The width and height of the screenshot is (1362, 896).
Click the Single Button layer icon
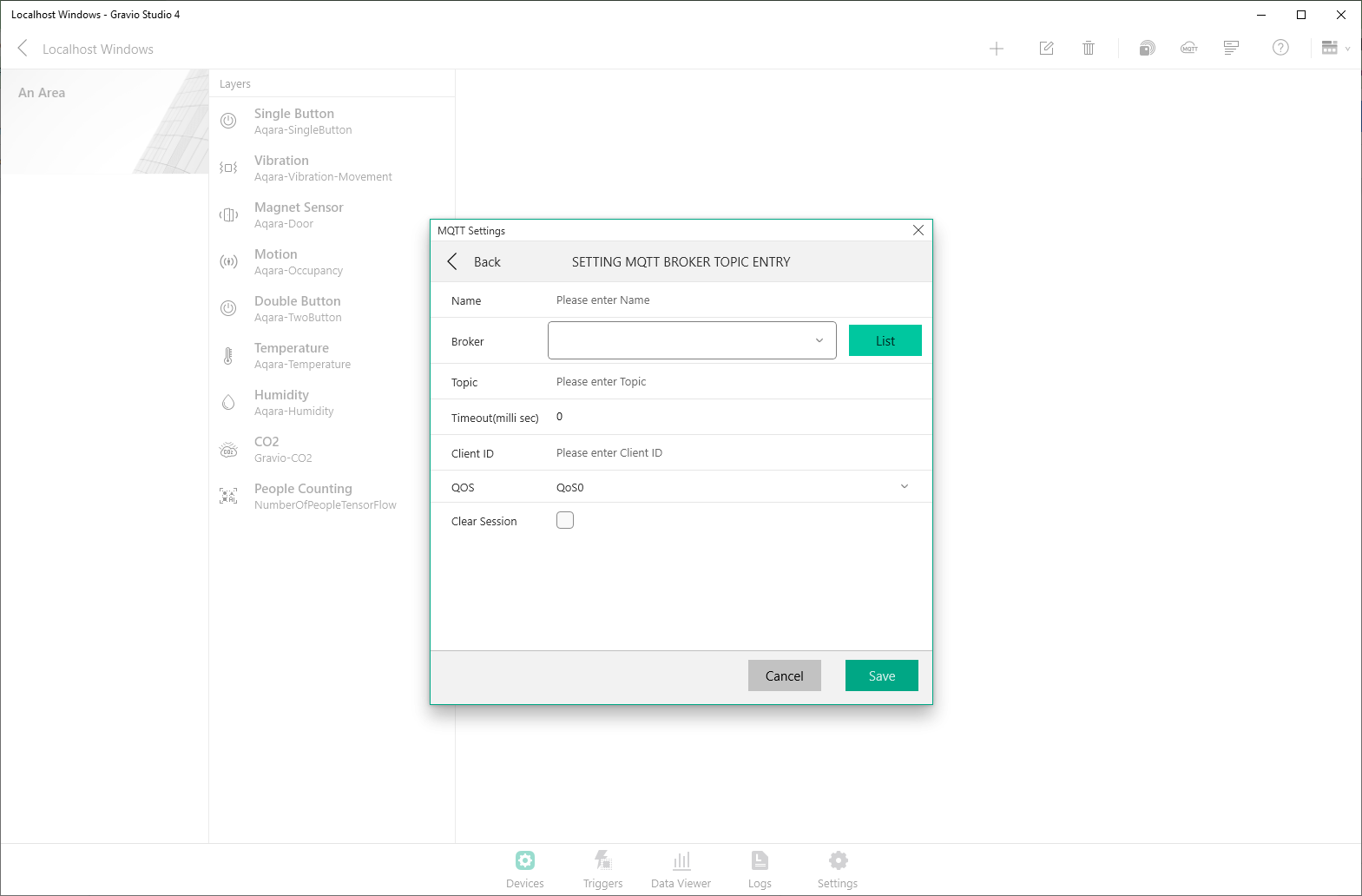[x=228, y=121]
